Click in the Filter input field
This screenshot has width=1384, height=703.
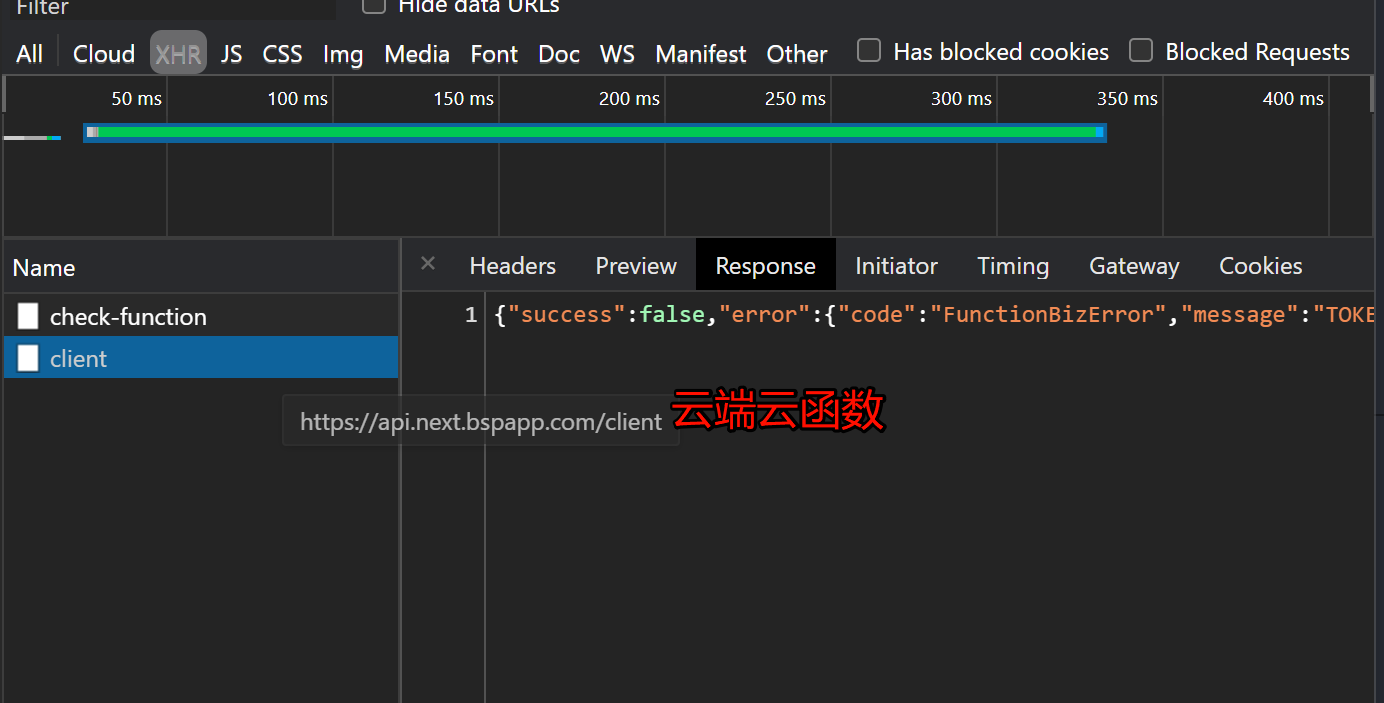click(170, 8)
